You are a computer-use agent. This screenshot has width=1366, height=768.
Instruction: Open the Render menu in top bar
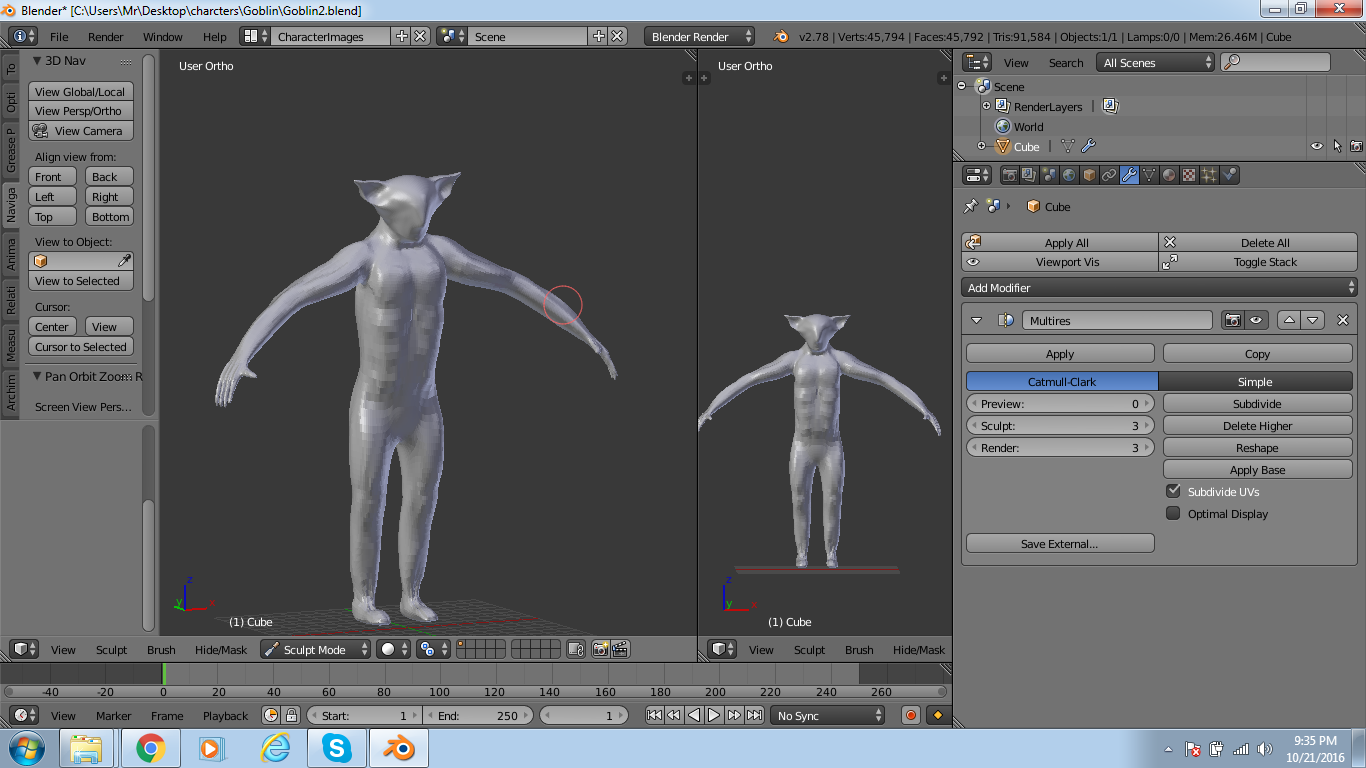[106, 37]
